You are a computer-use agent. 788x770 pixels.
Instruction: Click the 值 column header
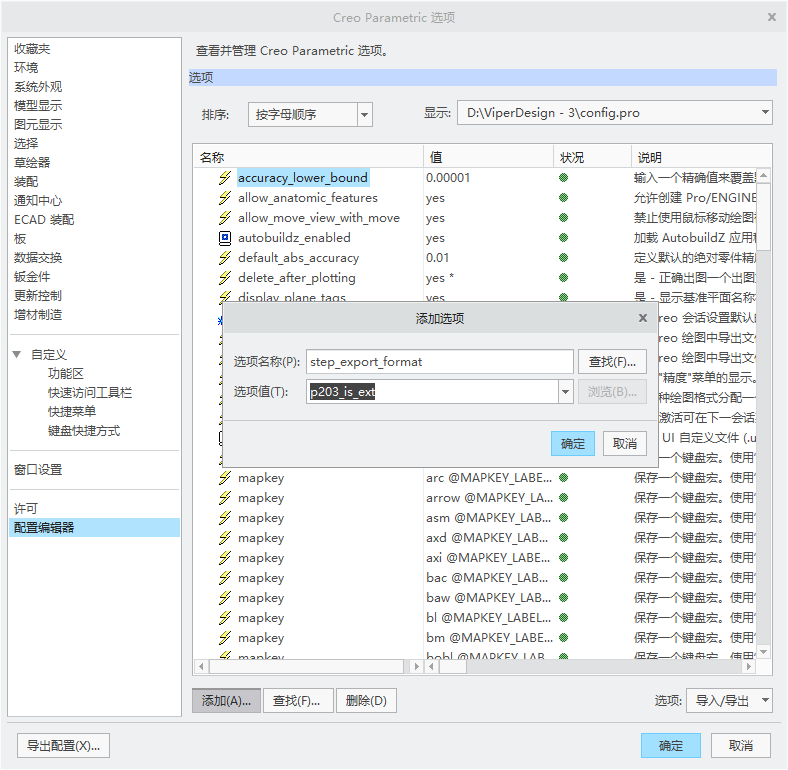(x=488, y=157)
